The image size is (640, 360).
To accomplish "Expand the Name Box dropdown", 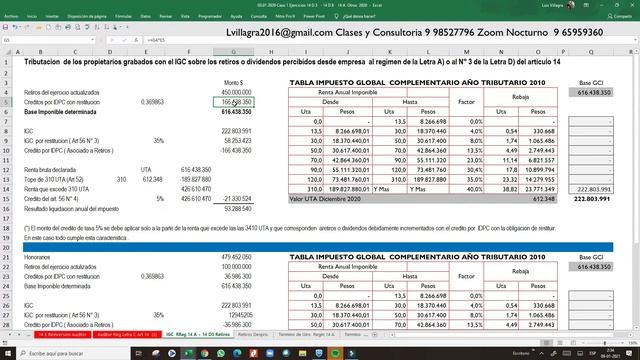I will (x=93, y=40).
